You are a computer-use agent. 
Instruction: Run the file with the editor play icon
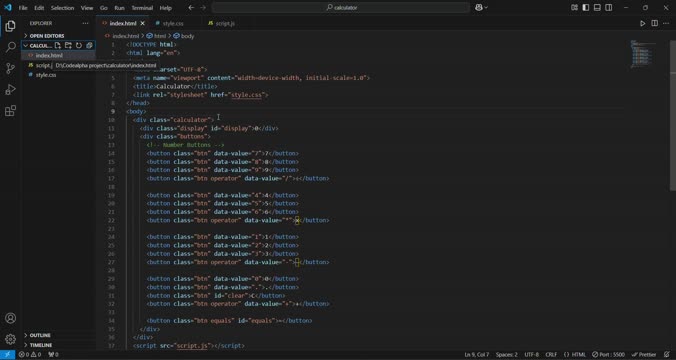(x=642, y=23)
